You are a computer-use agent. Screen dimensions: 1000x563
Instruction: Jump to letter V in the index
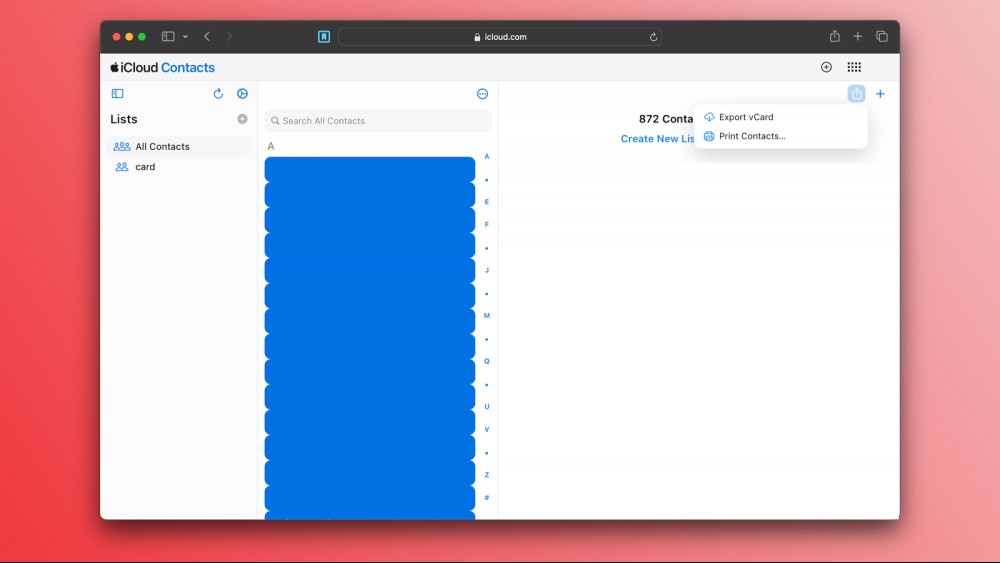coord(487,429)
